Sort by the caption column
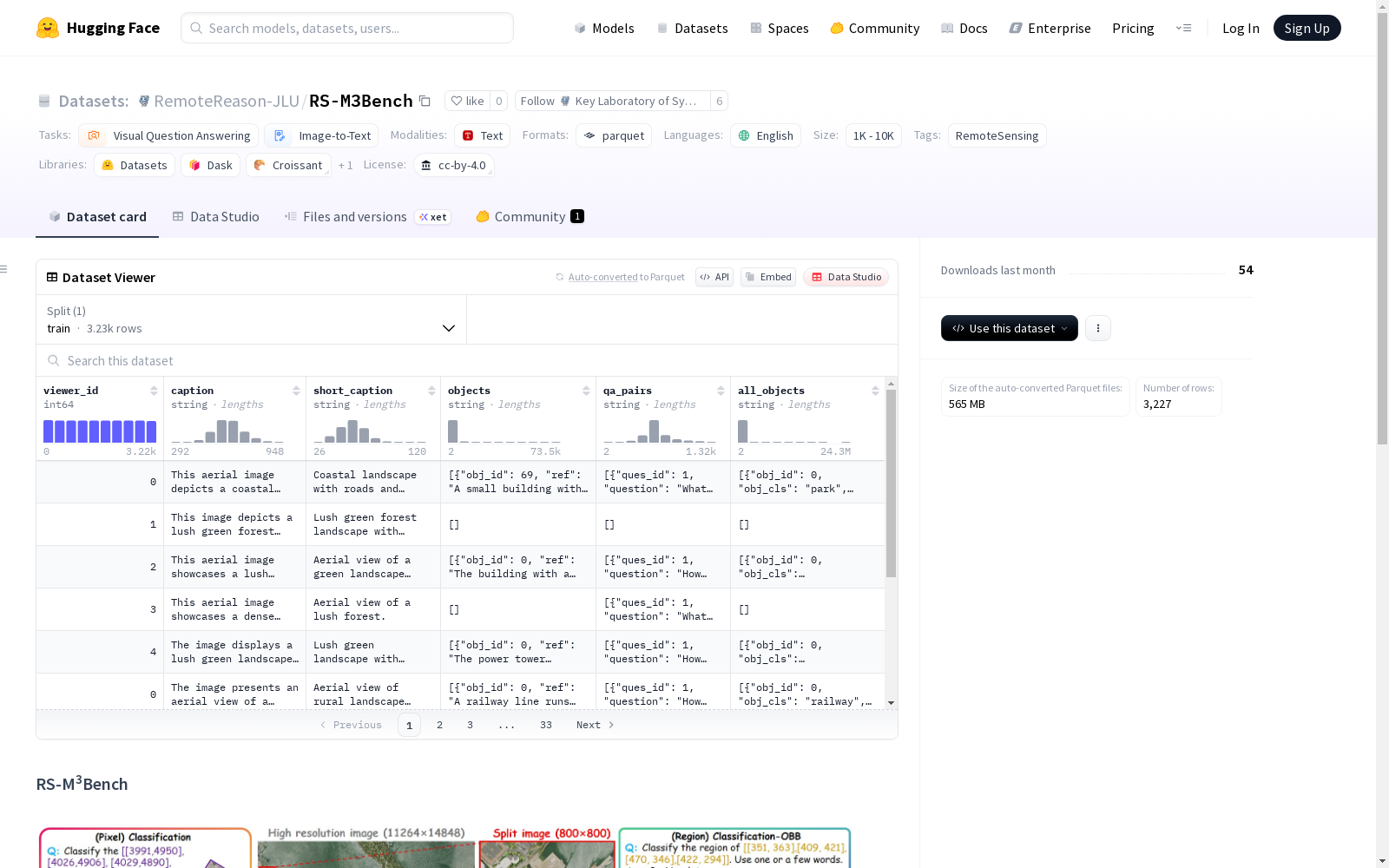The width and height of the screenshot is (1389, 868). click(x=296, y=391)
